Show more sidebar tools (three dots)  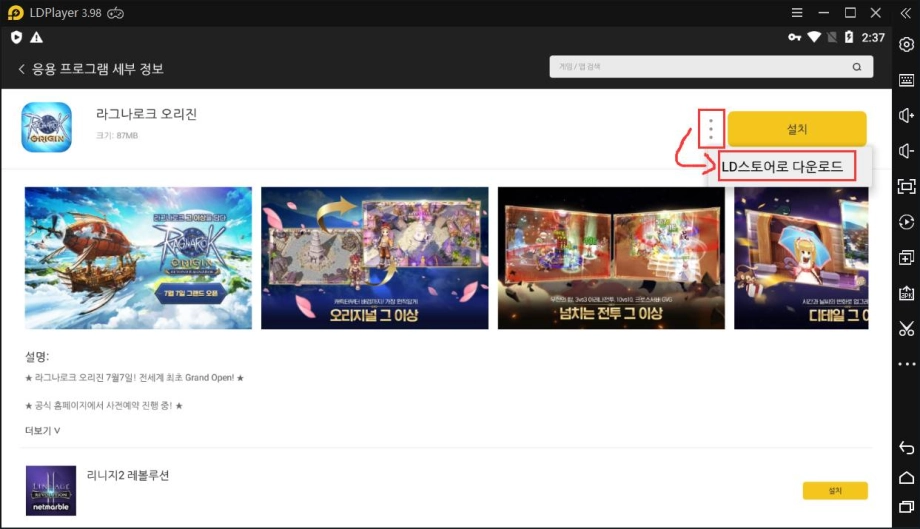[907, 364]
